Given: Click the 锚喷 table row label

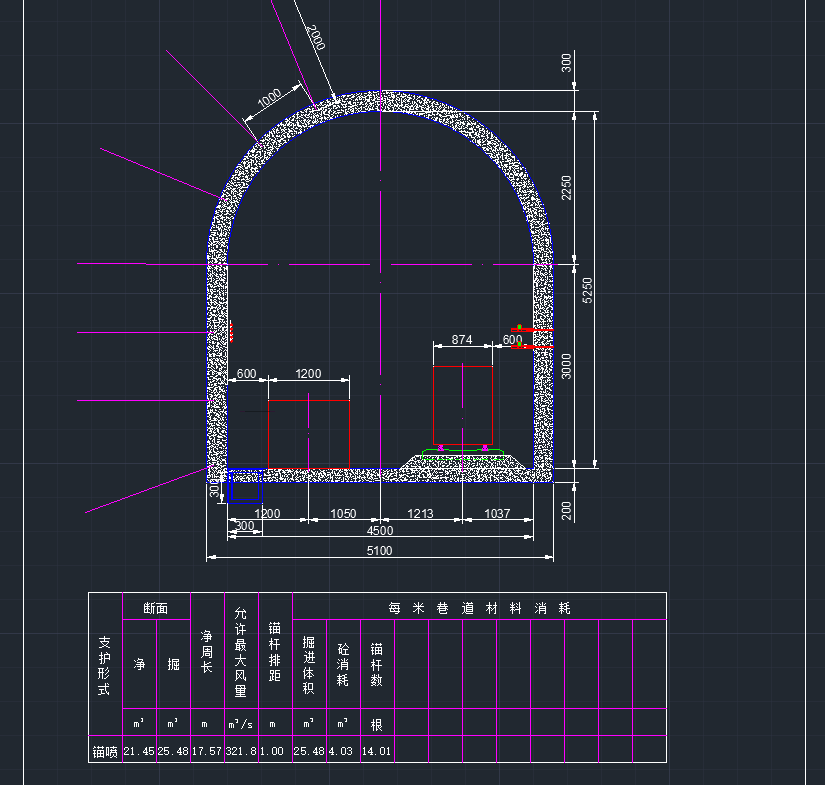Looking at the screenshot, I should pos(105,752).
